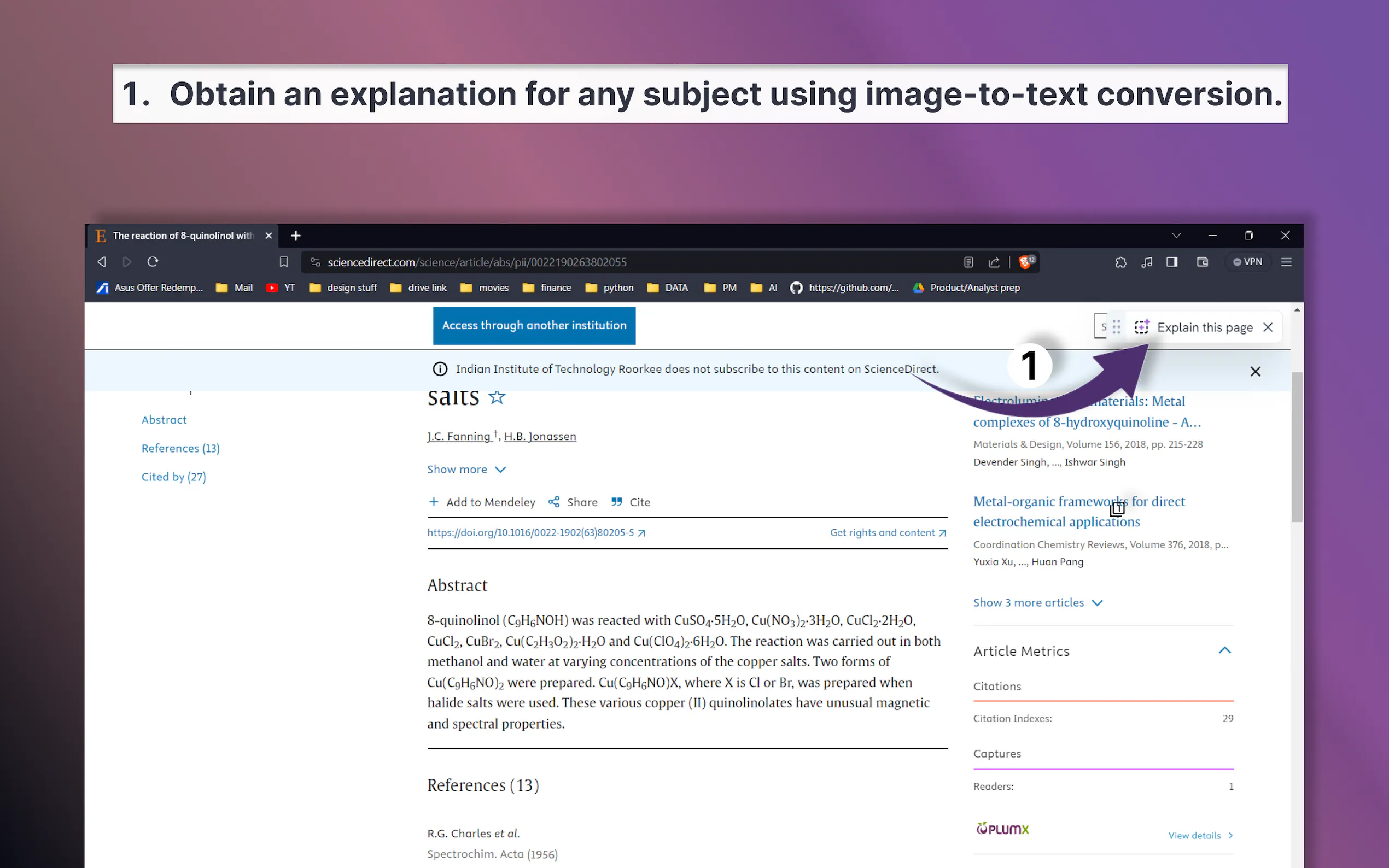Viewport: 1389px width, 868px height.
Task: Click the share page icon in address bar
Action: pos(994,262)
